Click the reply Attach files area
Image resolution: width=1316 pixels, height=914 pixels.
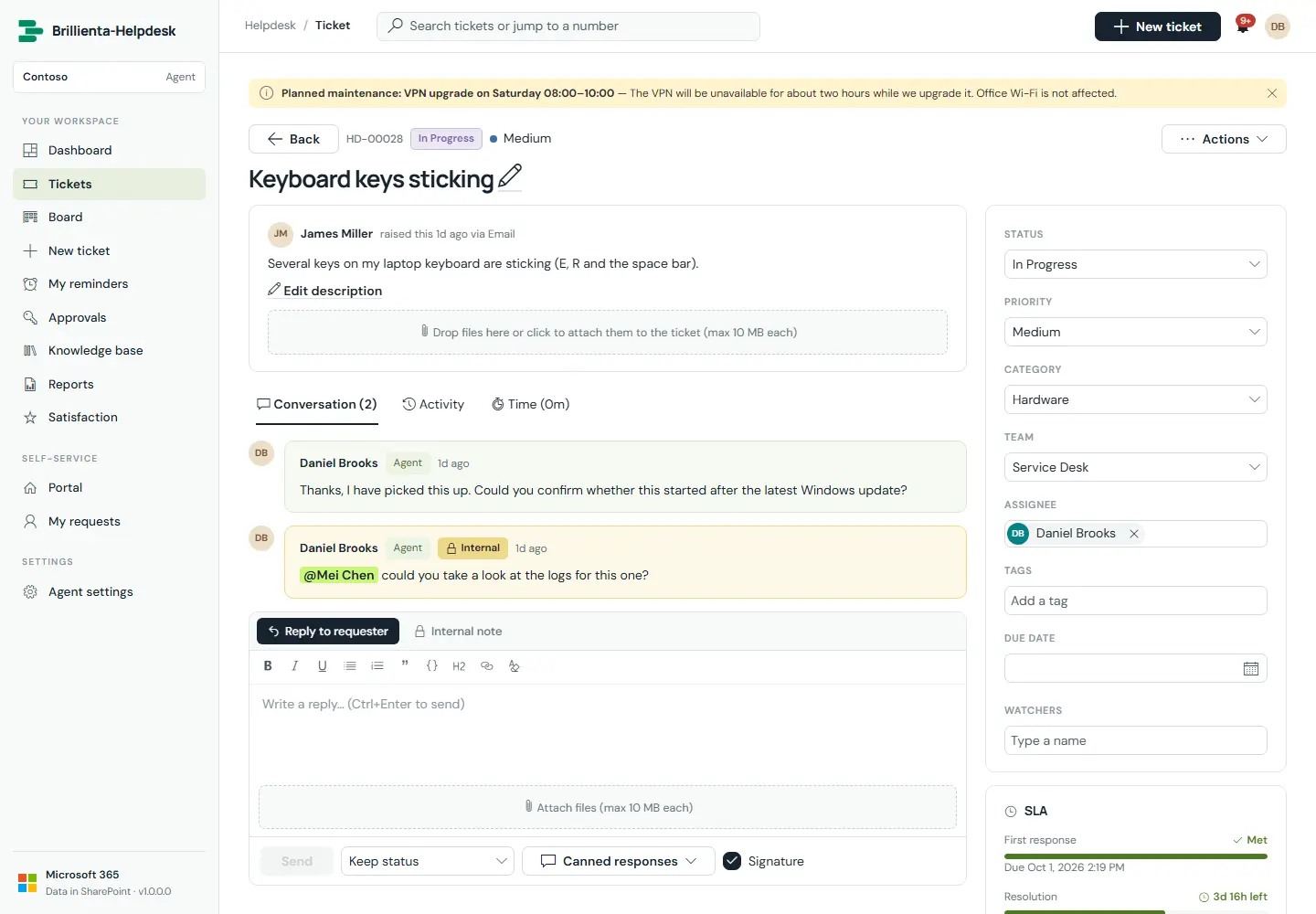(x=608, y=807)
